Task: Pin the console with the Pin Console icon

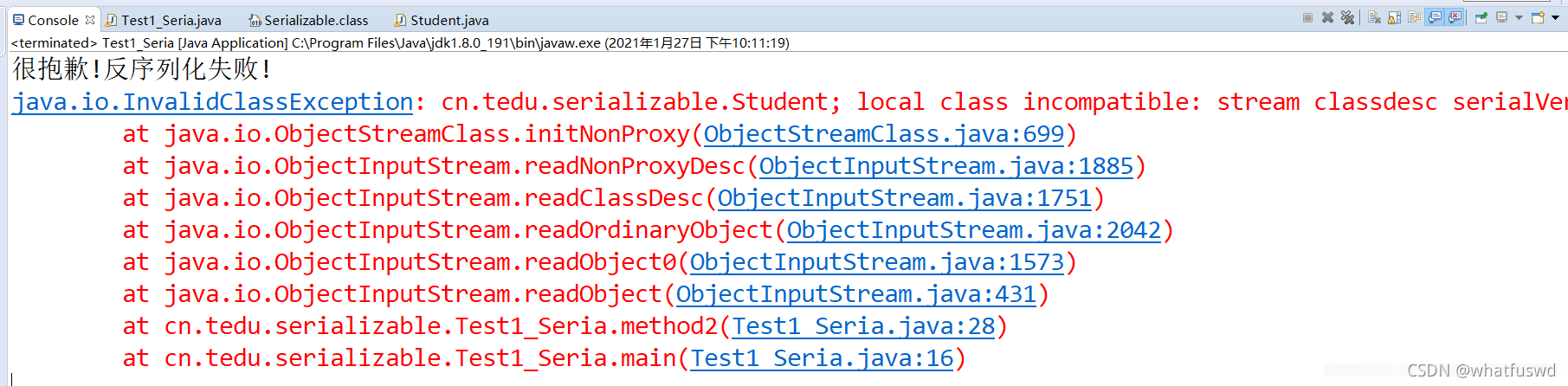Action: coord(1481,17)
